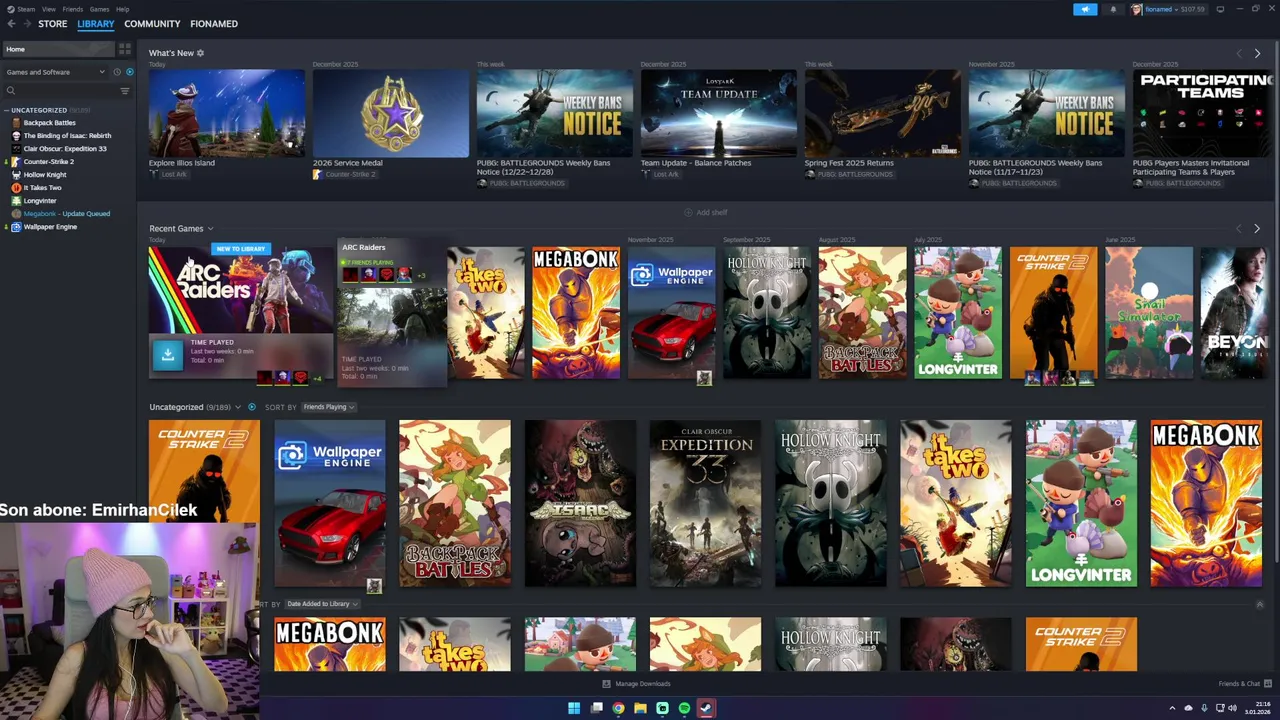Click the recent activity clock filter icon
The image size is (1280, 720).
pos(117,72)
